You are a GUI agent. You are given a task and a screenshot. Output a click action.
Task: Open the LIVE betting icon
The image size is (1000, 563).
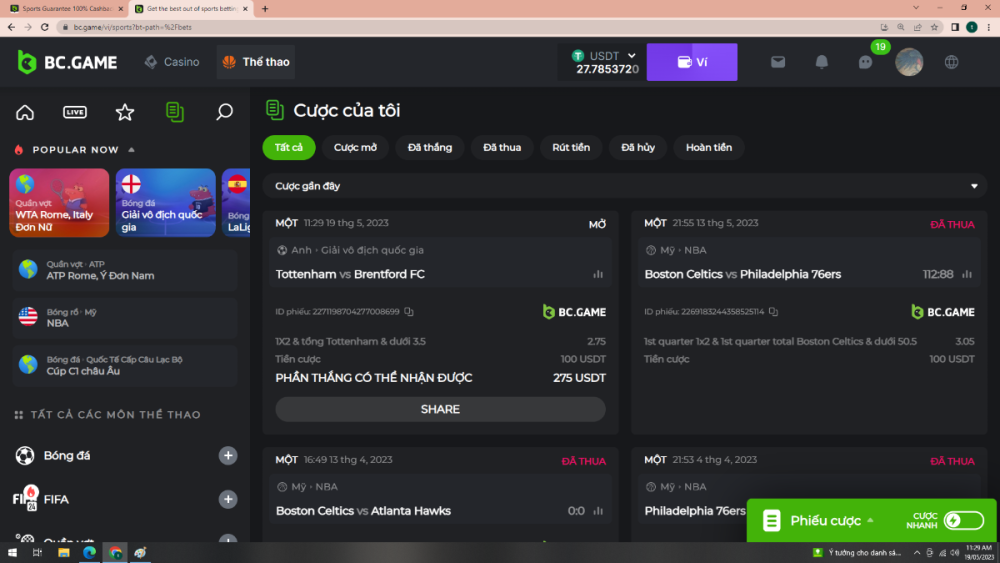pos(75,112)
